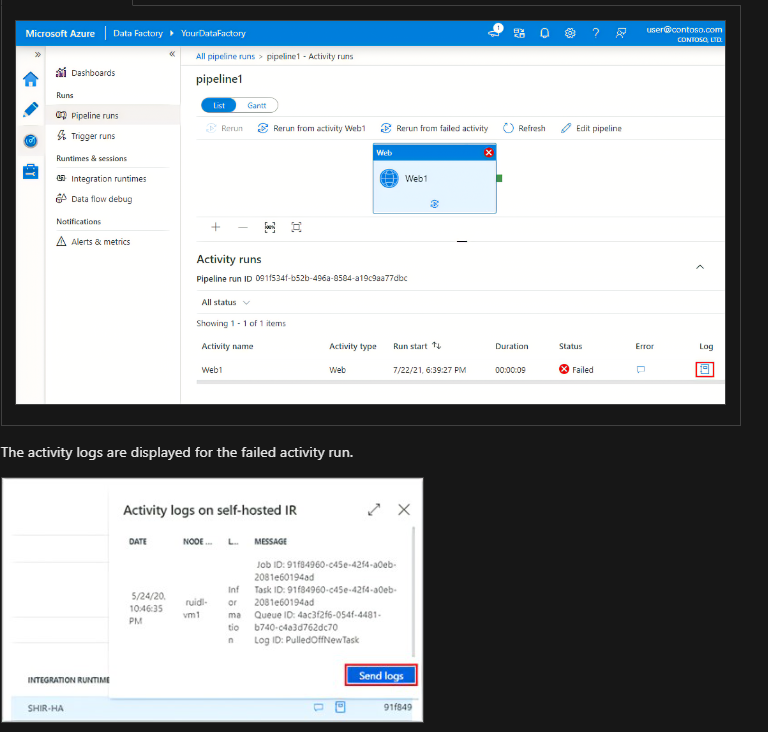Switch to Gantt view toggle
The width and height of the screenshot is (768, 732).
[257, 105]
